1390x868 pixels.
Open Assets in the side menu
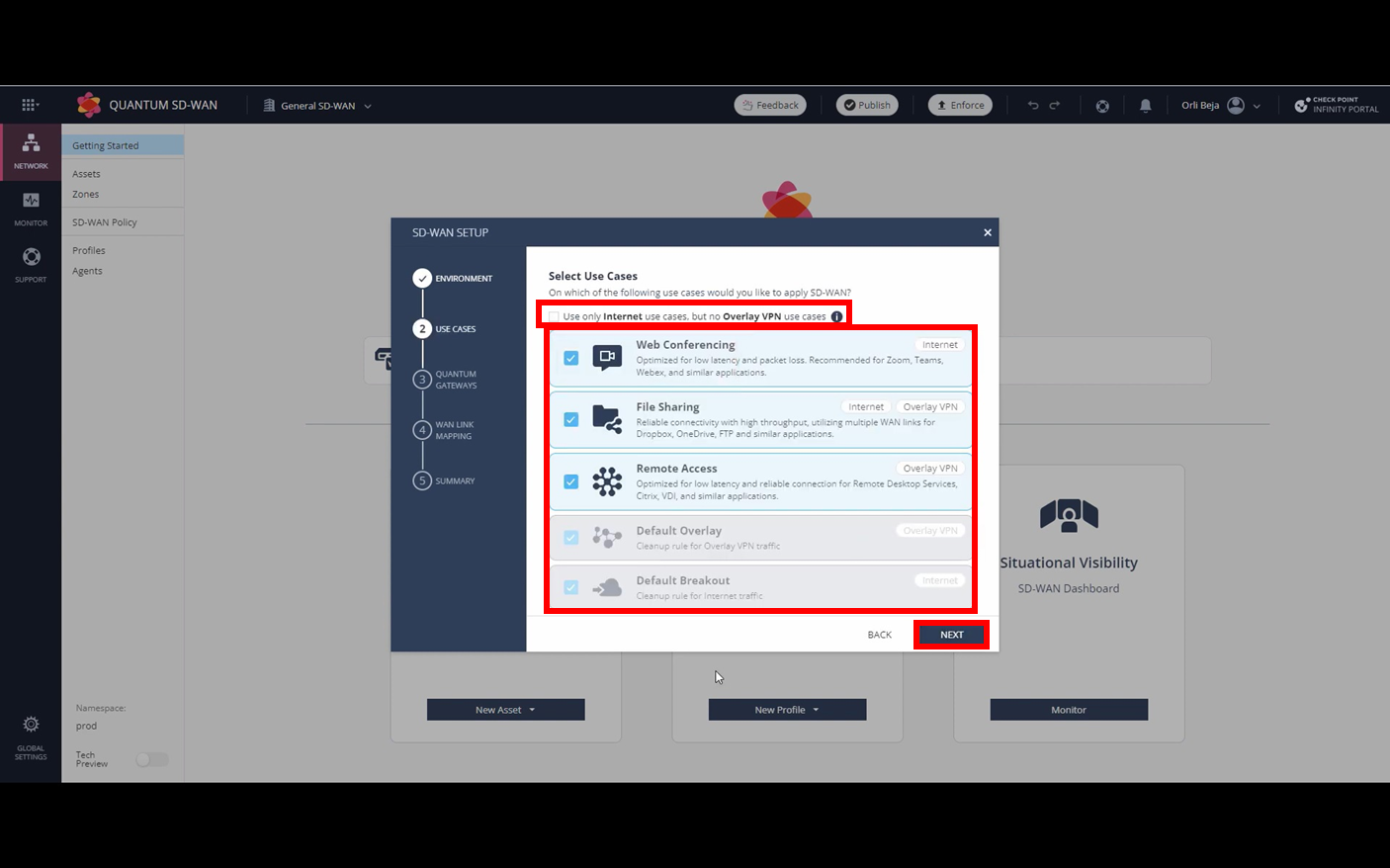coord(86,174)
